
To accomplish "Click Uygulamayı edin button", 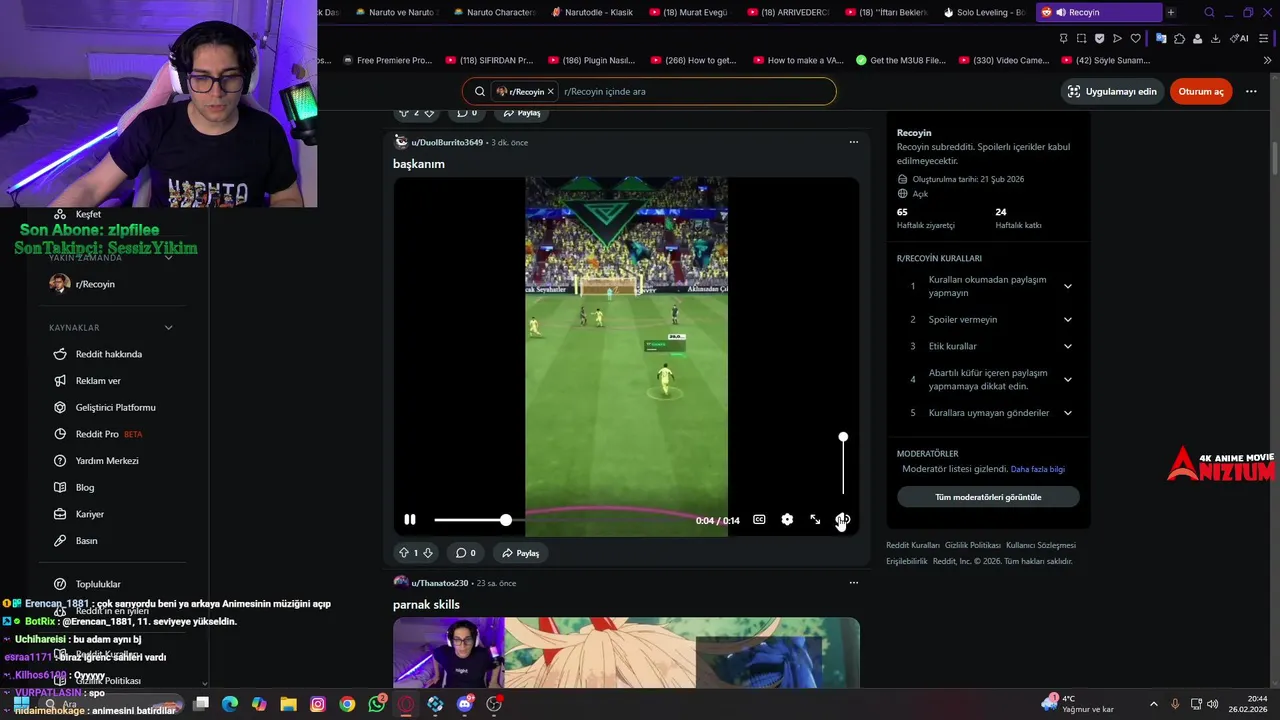I will tap(1112, 91).
